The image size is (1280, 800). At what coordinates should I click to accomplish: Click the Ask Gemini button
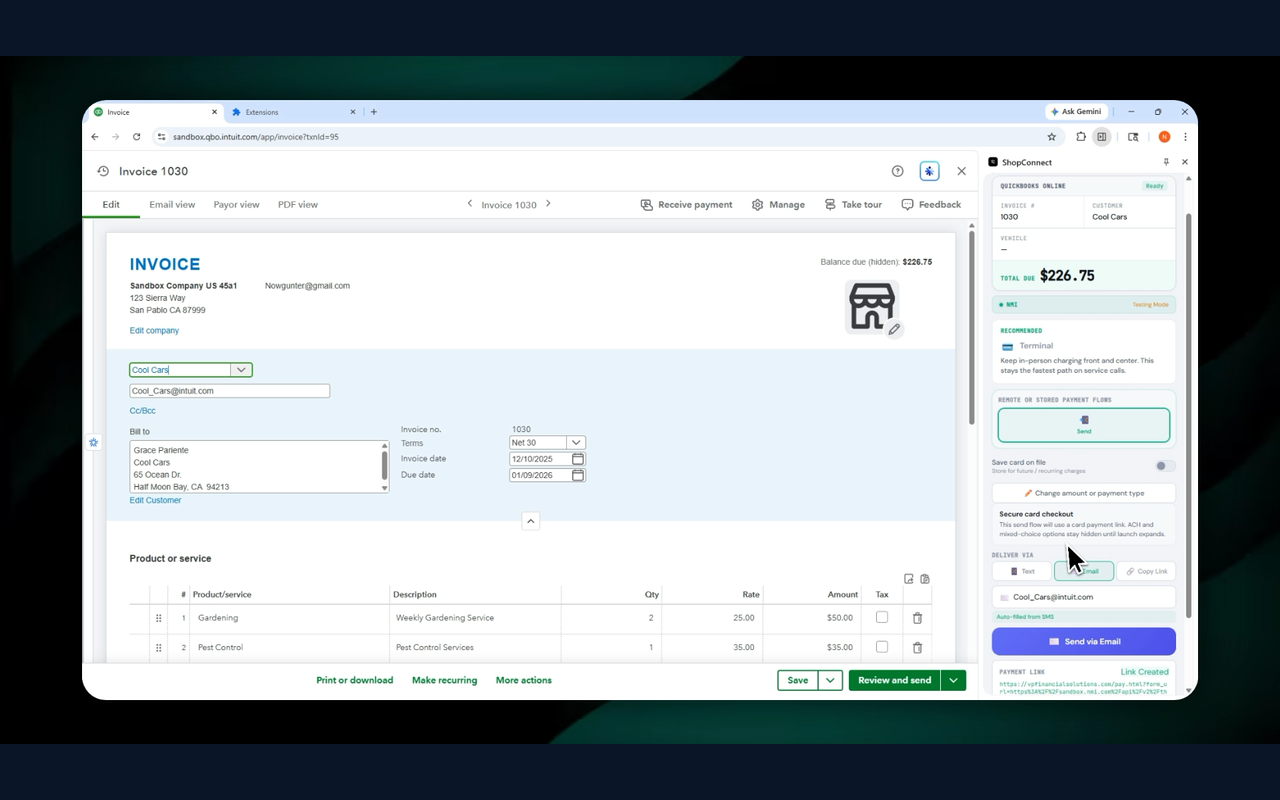click(x=1076, y=112)
